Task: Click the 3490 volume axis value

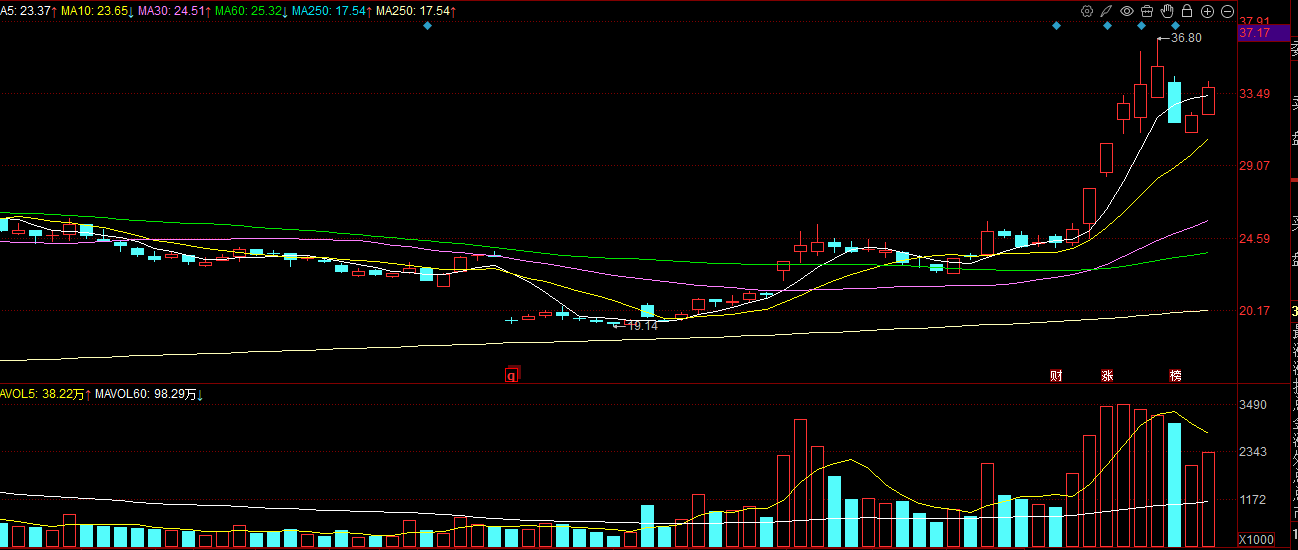Action: click(x=1253, y=405)
